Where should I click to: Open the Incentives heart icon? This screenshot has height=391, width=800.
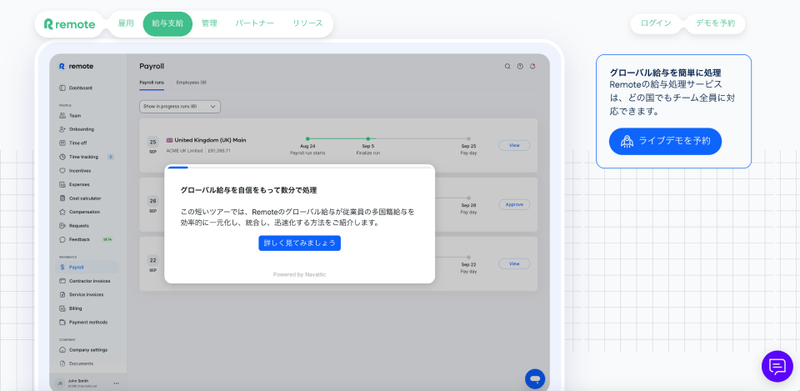[x=62, y=170]
